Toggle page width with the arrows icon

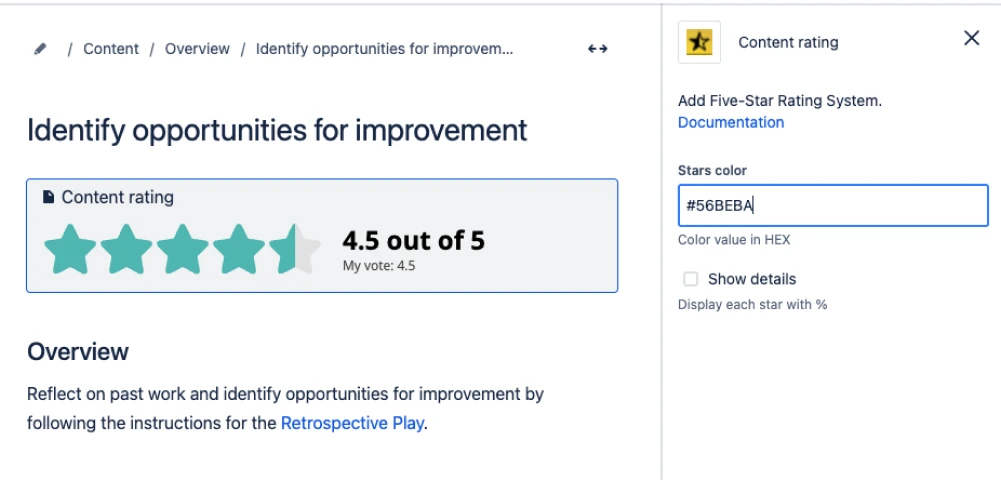(598, 49)
